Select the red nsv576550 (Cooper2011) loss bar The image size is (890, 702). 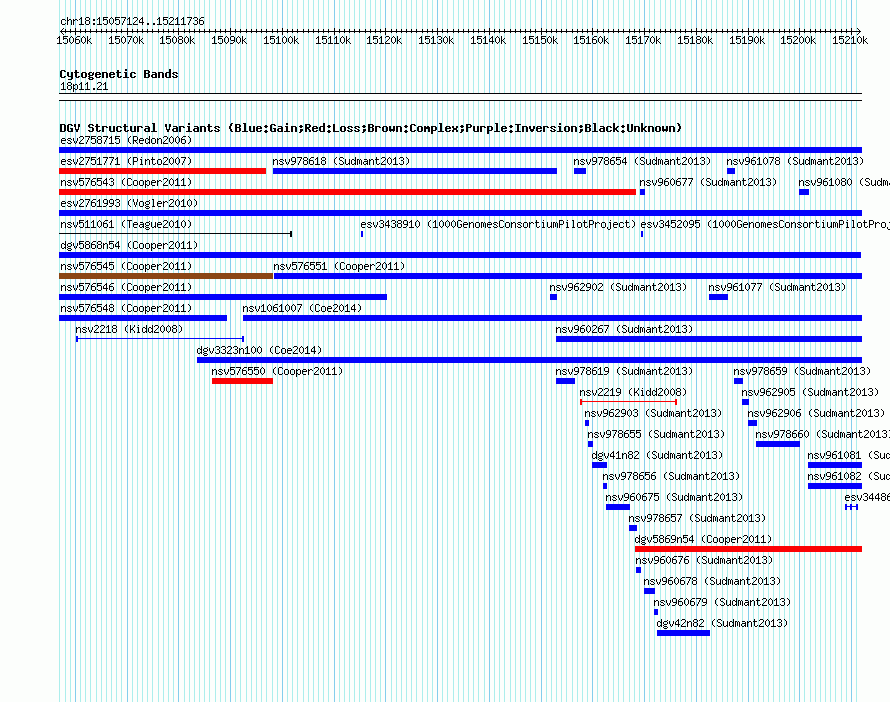pos(242,381)
